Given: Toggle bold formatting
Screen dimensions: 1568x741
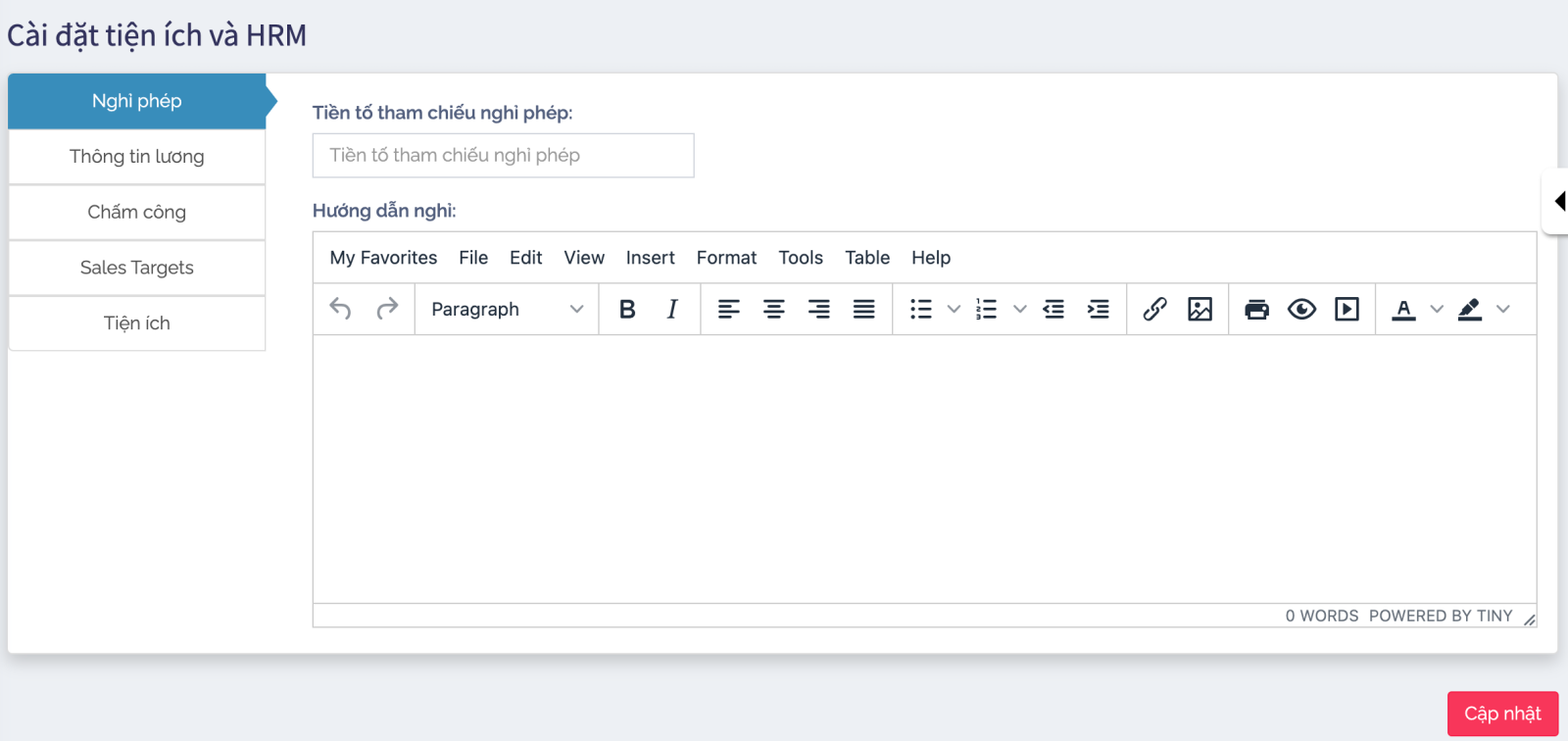Looking at the screenshot, I should pos(627,309).
